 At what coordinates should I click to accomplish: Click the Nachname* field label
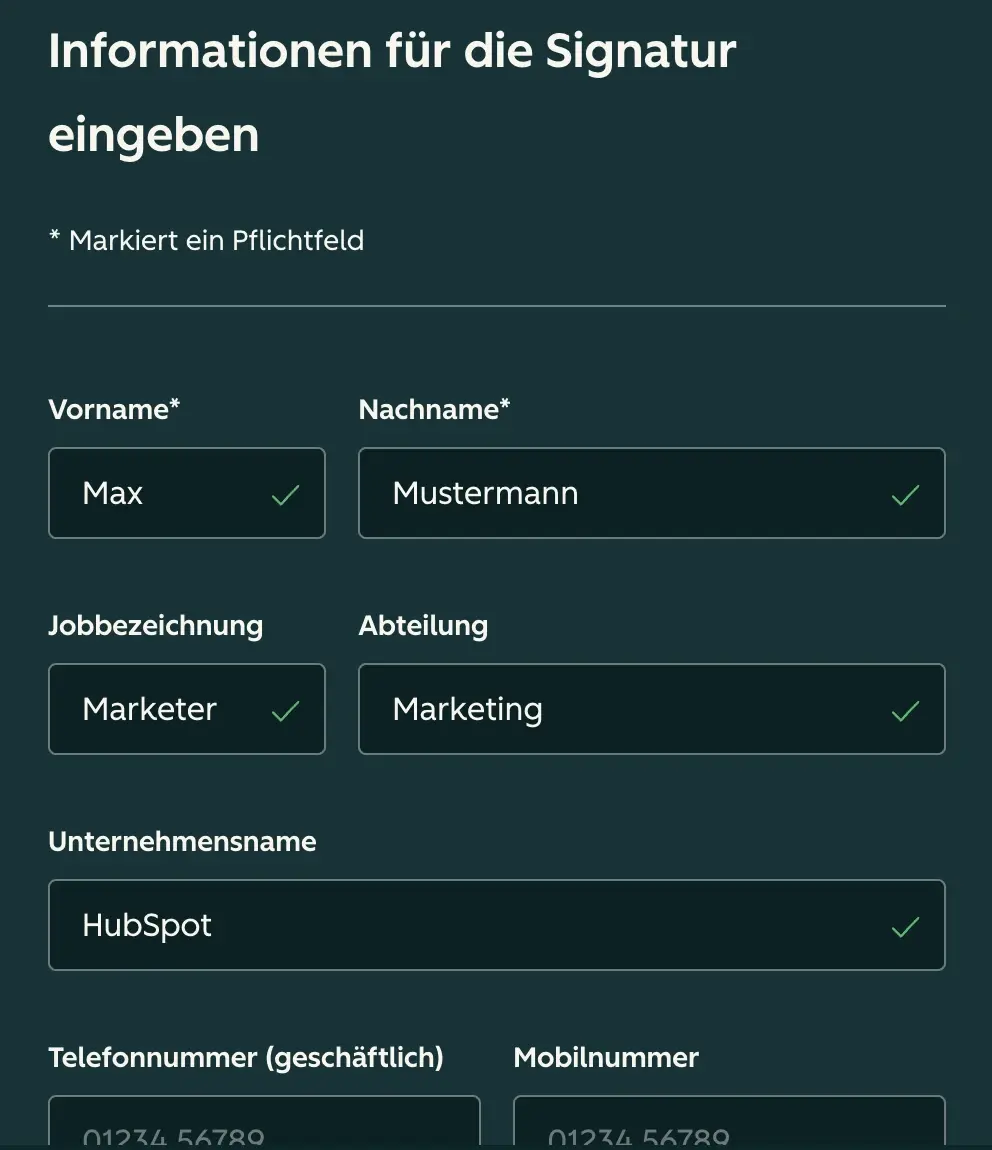pyautogui.click(x=434, y=409)
